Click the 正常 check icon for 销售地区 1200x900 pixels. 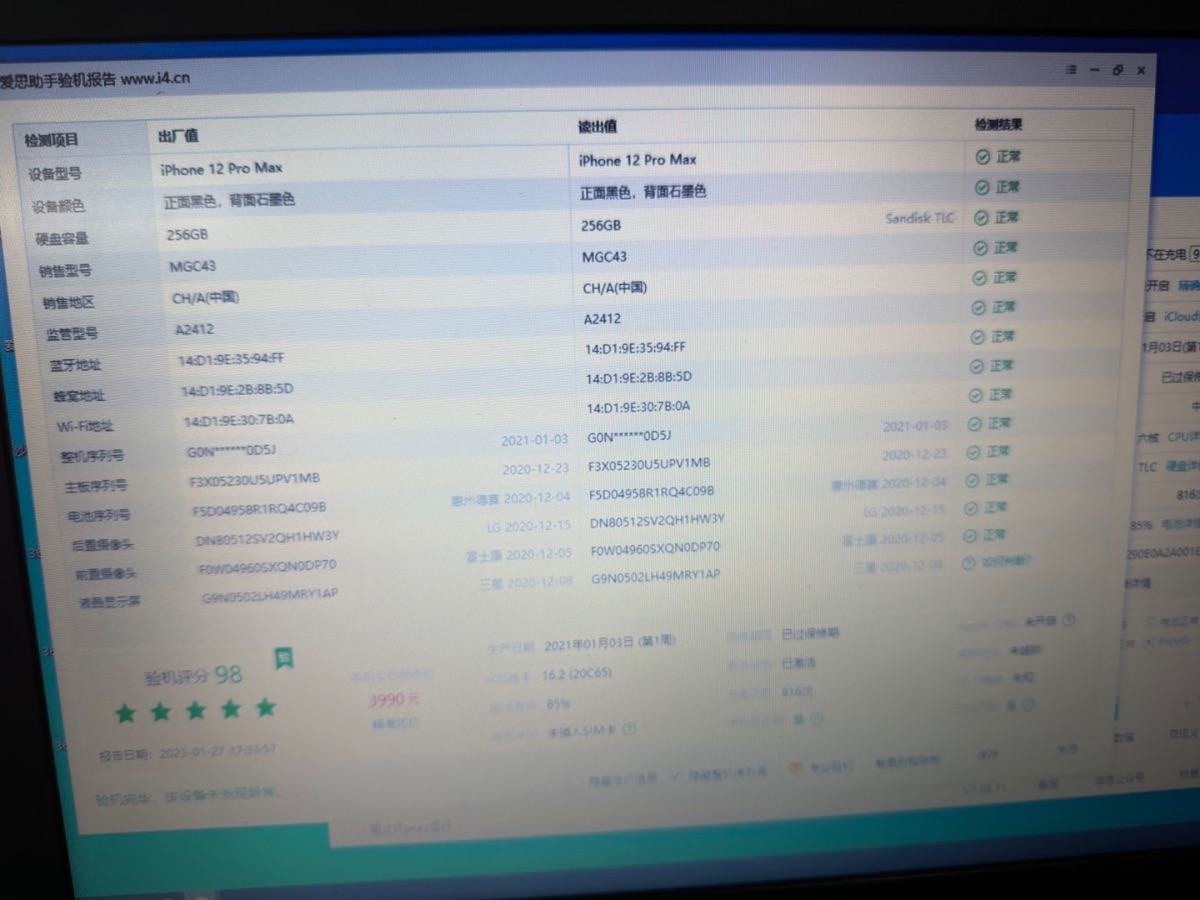click(981, 277)
